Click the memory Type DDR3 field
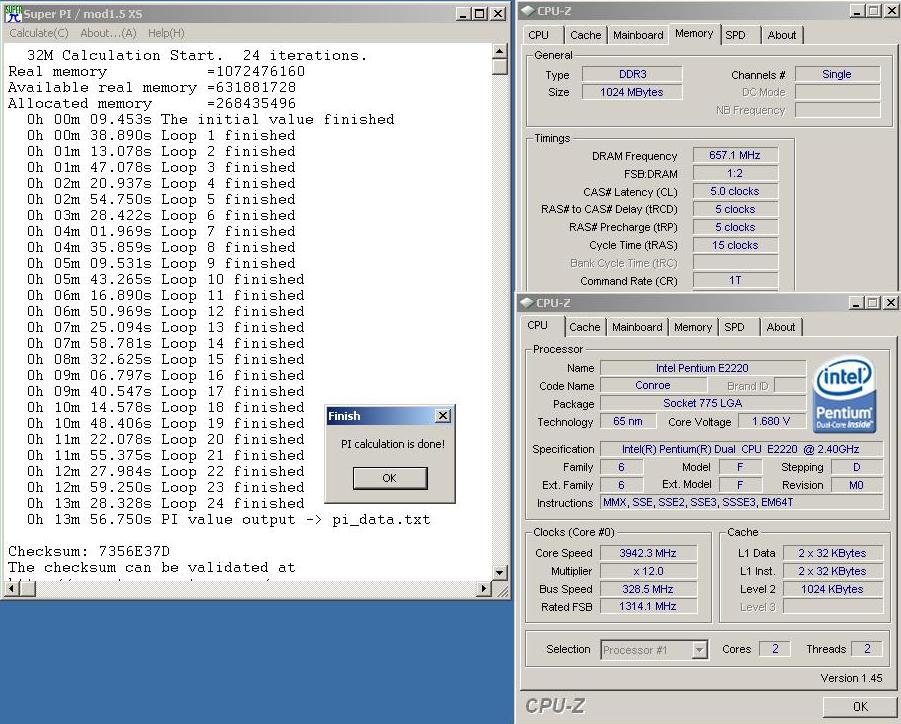 pyautogui.click(x=632, y=74)
